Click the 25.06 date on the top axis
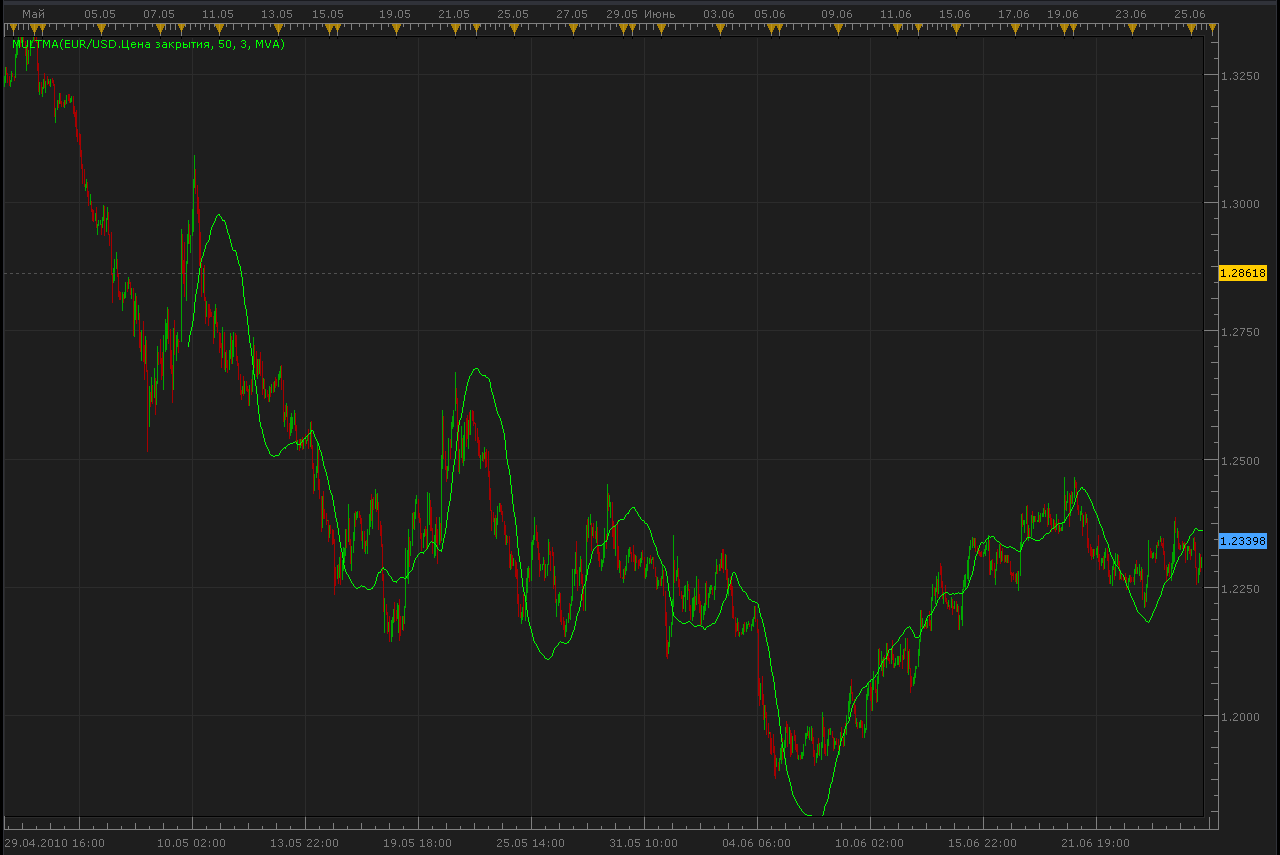 [x=1190, y=14]
